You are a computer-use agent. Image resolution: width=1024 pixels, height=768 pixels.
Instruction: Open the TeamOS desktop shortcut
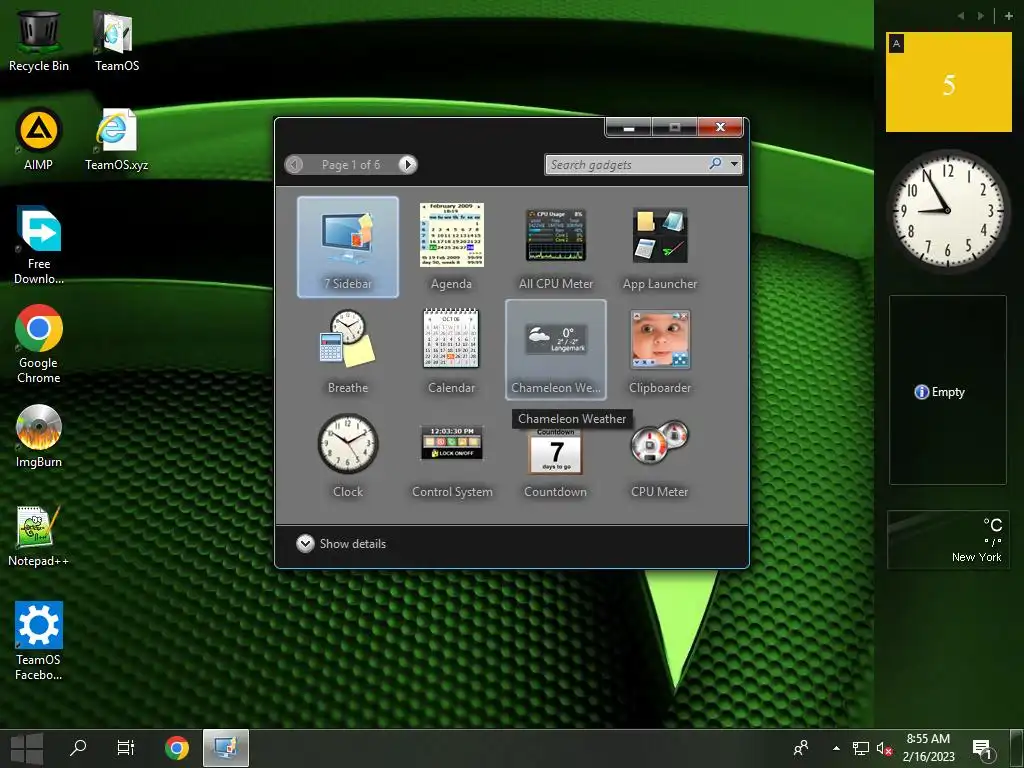116,40
